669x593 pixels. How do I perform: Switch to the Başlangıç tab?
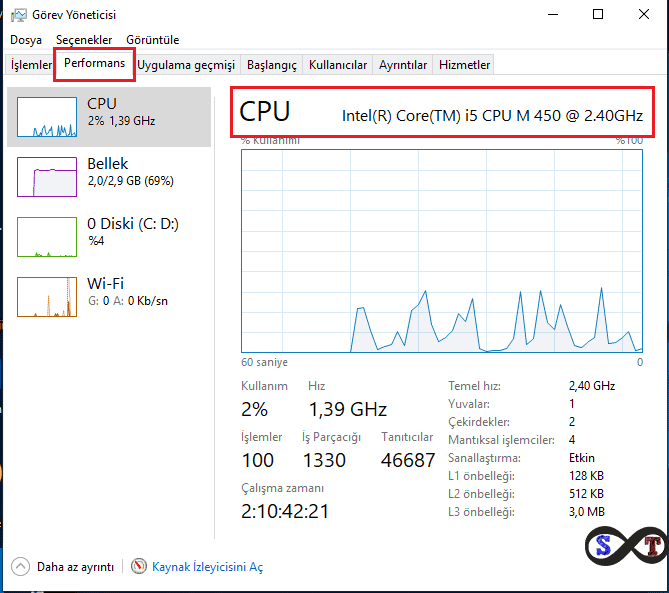[x=272, y=65]
